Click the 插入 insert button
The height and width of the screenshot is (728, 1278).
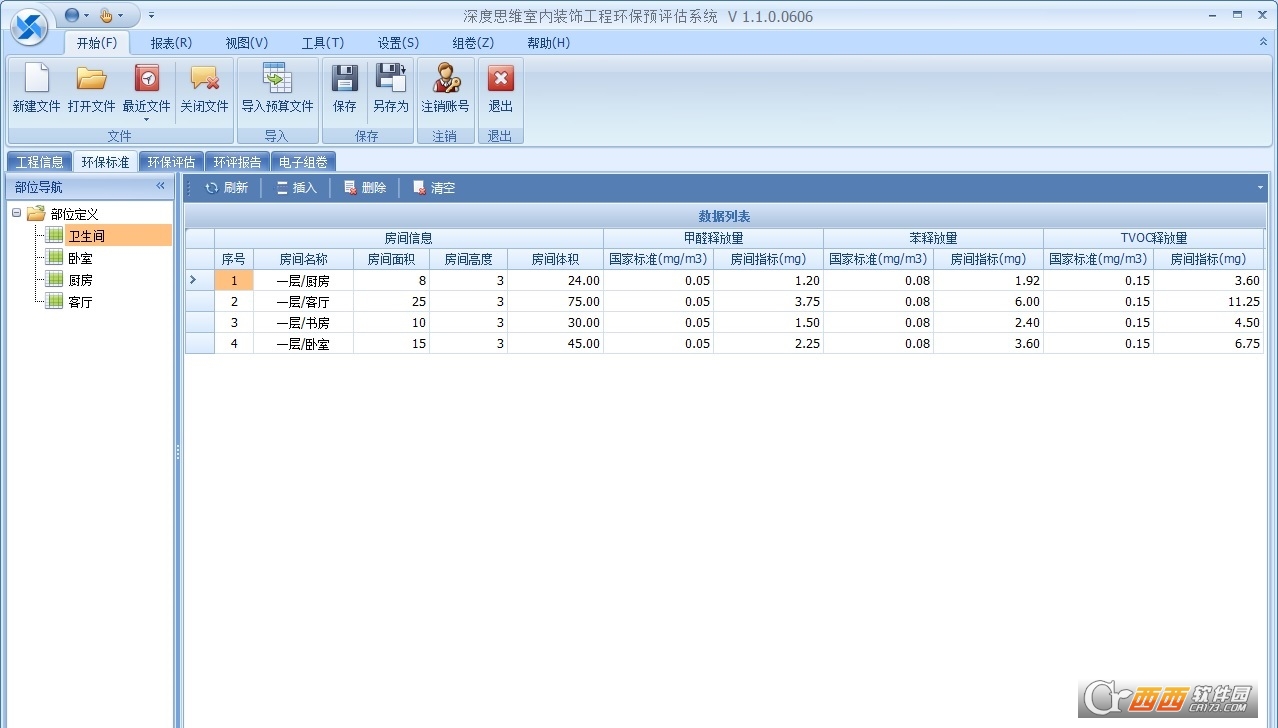(x=296, y=187)
